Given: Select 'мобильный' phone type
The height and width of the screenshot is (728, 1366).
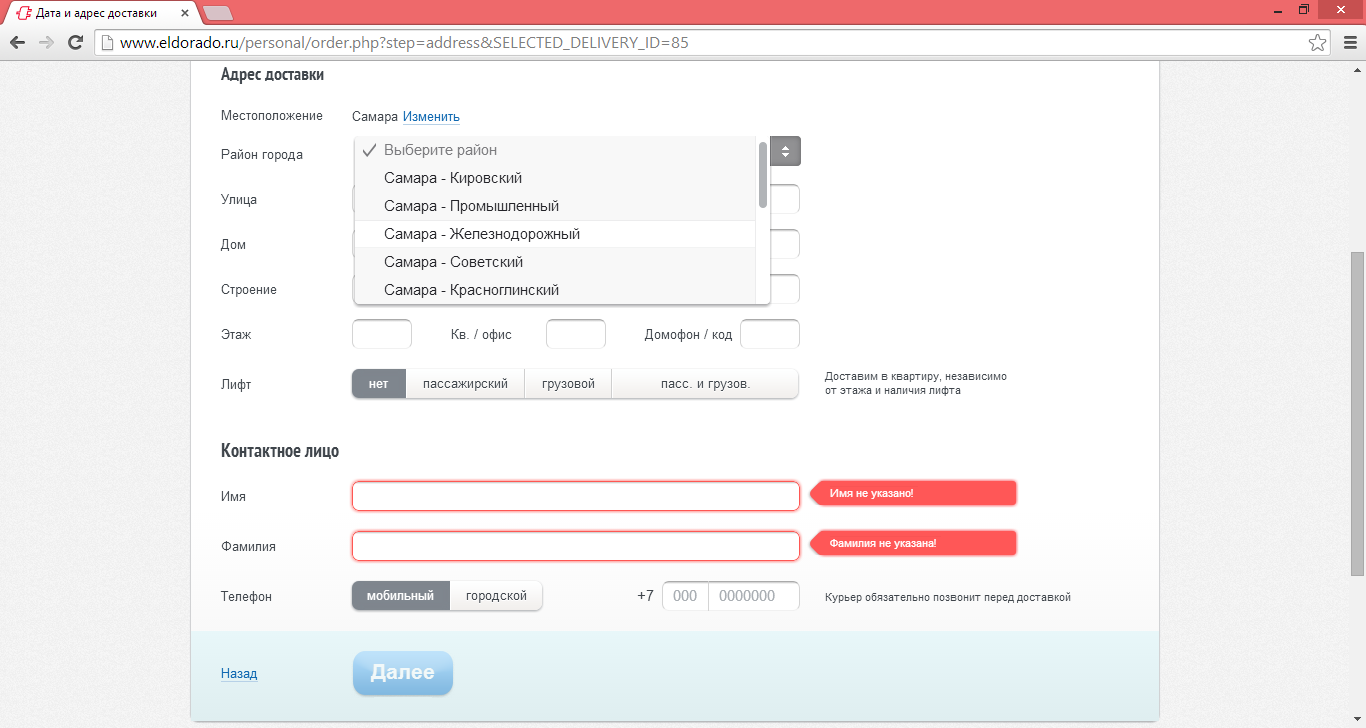Looking at the screenshot, I should pyautogui.click(x=401, y=596).
